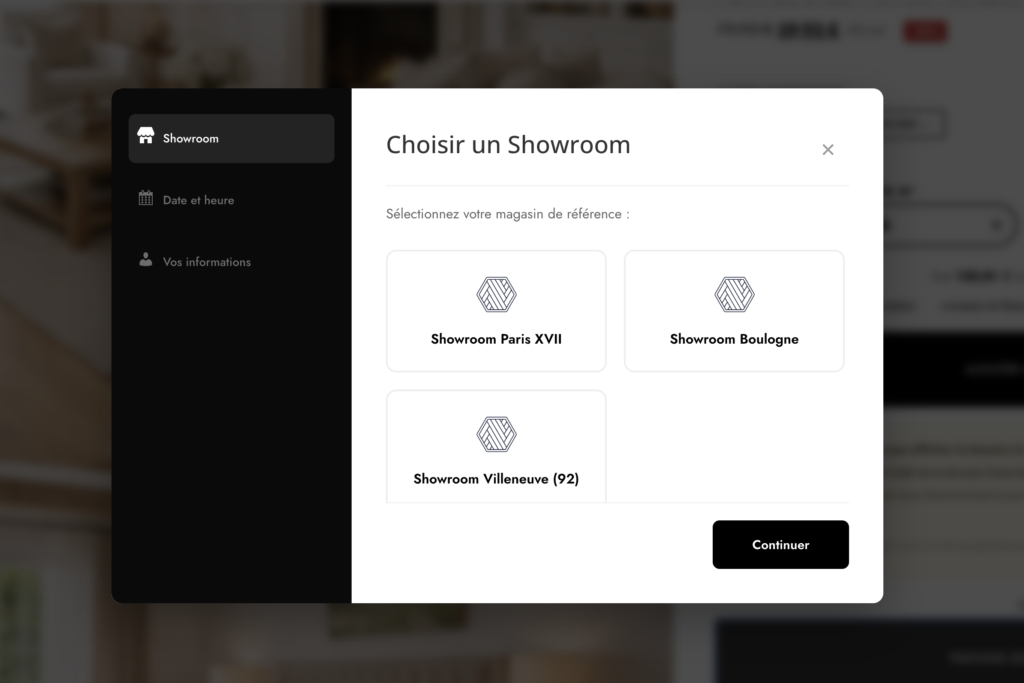This screenshot has width=1024, height=683.
Task: Click hexagon logo of Showroom Boulogne
Action: (x=734, y=294)
